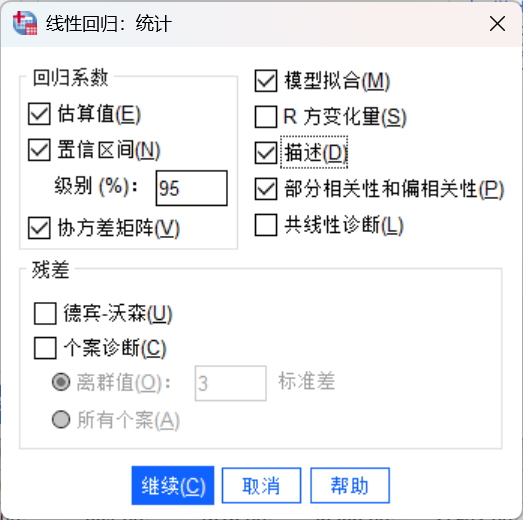
Task: Click the 标准差 outlier value field
Action: click(230, 383)
